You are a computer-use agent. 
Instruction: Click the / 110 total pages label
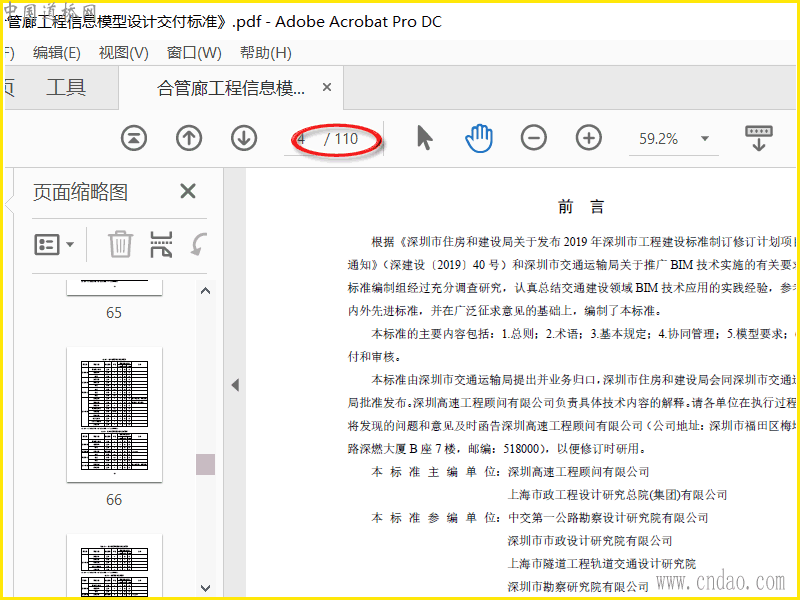click(341, 139)
